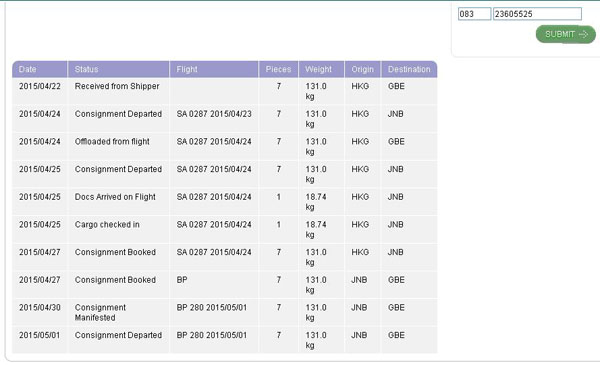Click the BP 280 2015/05/01 flight on the Manifested row
Image resolution: width=600 pixels, height=365 pixels.
coord(212,308)
